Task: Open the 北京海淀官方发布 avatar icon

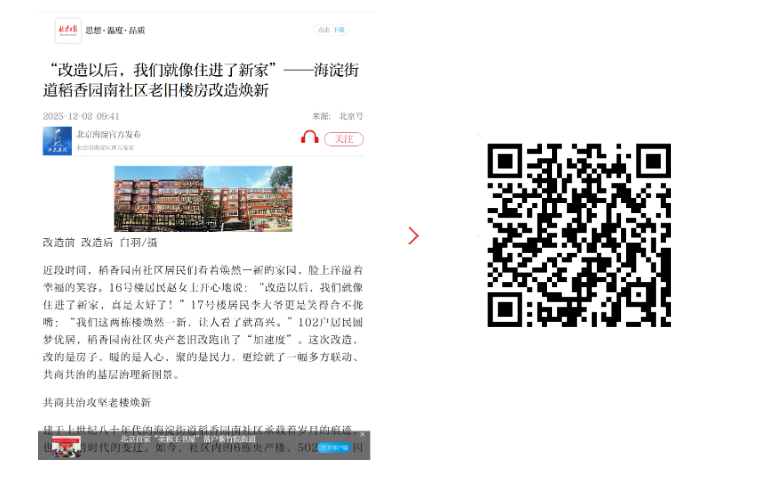Action: pos(57,140)
